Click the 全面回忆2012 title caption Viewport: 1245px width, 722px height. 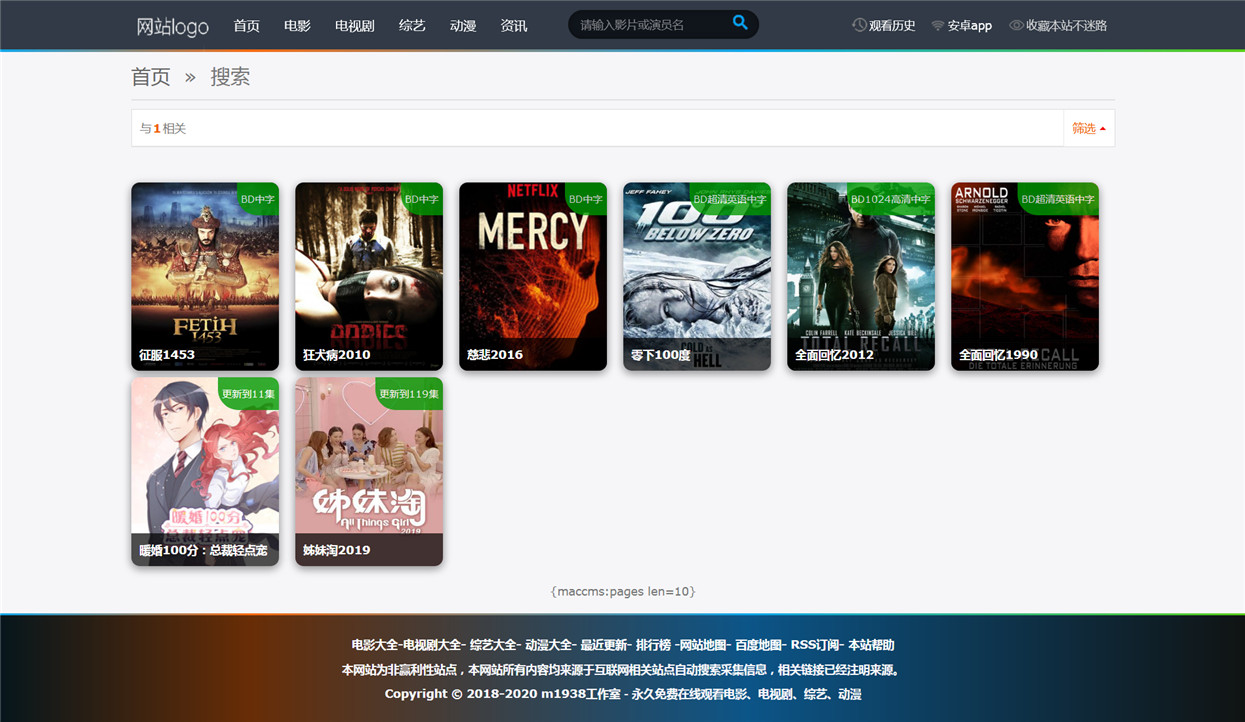coord(834,355)
